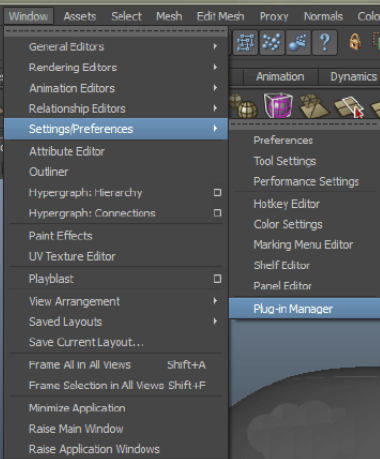Open Plug-in Manager
380x459 pixels.
tap(304, 308)
